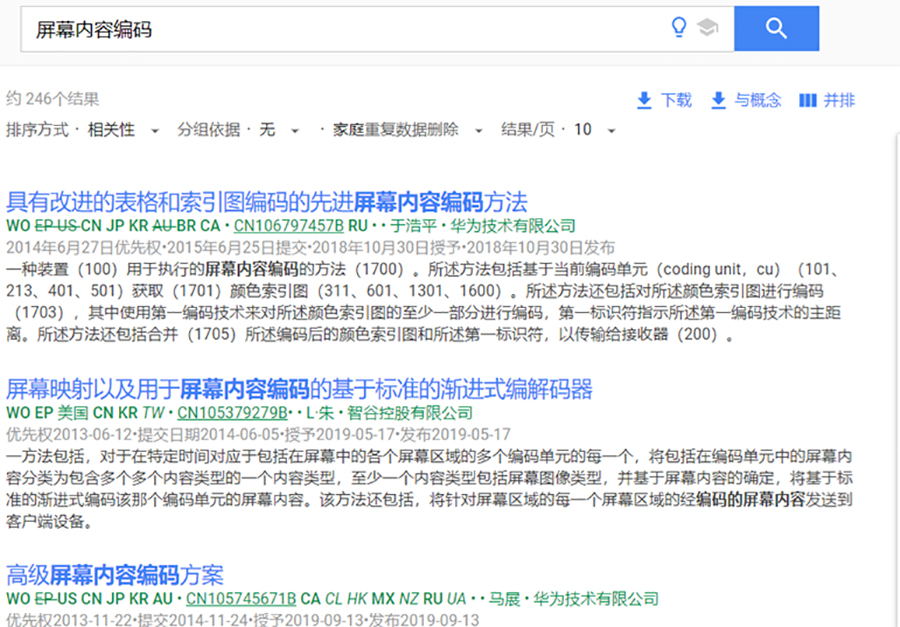
Task: Click the blue magnifier search button
Action: (x=776, y=29)
